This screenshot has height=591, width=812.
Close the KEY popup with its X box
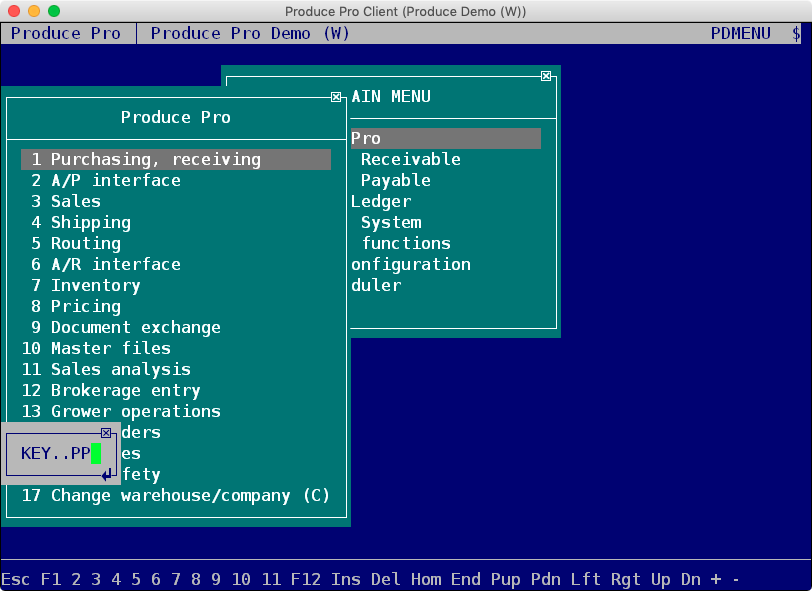pyautogui.click(x=106, y=433)
